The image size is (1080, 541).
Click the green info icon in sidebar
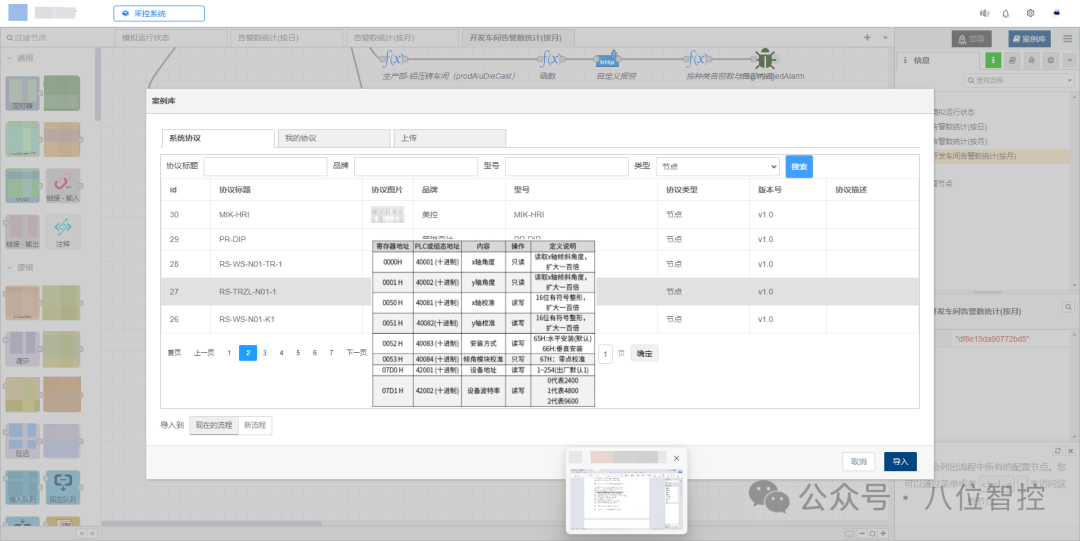(x=993, y=61)
